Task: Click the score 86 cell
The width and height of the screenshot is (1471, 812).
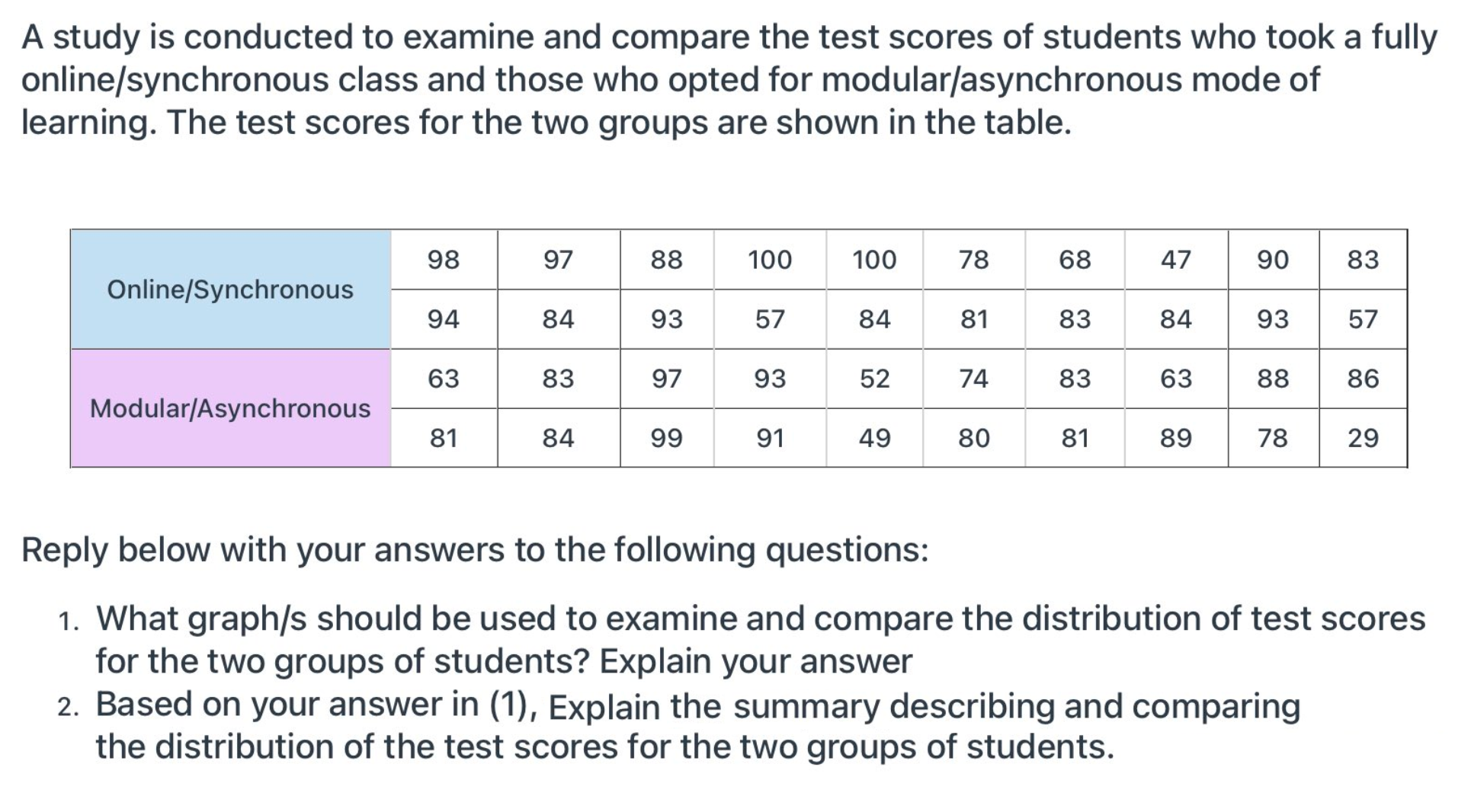Action: (x=1363, y=379)
